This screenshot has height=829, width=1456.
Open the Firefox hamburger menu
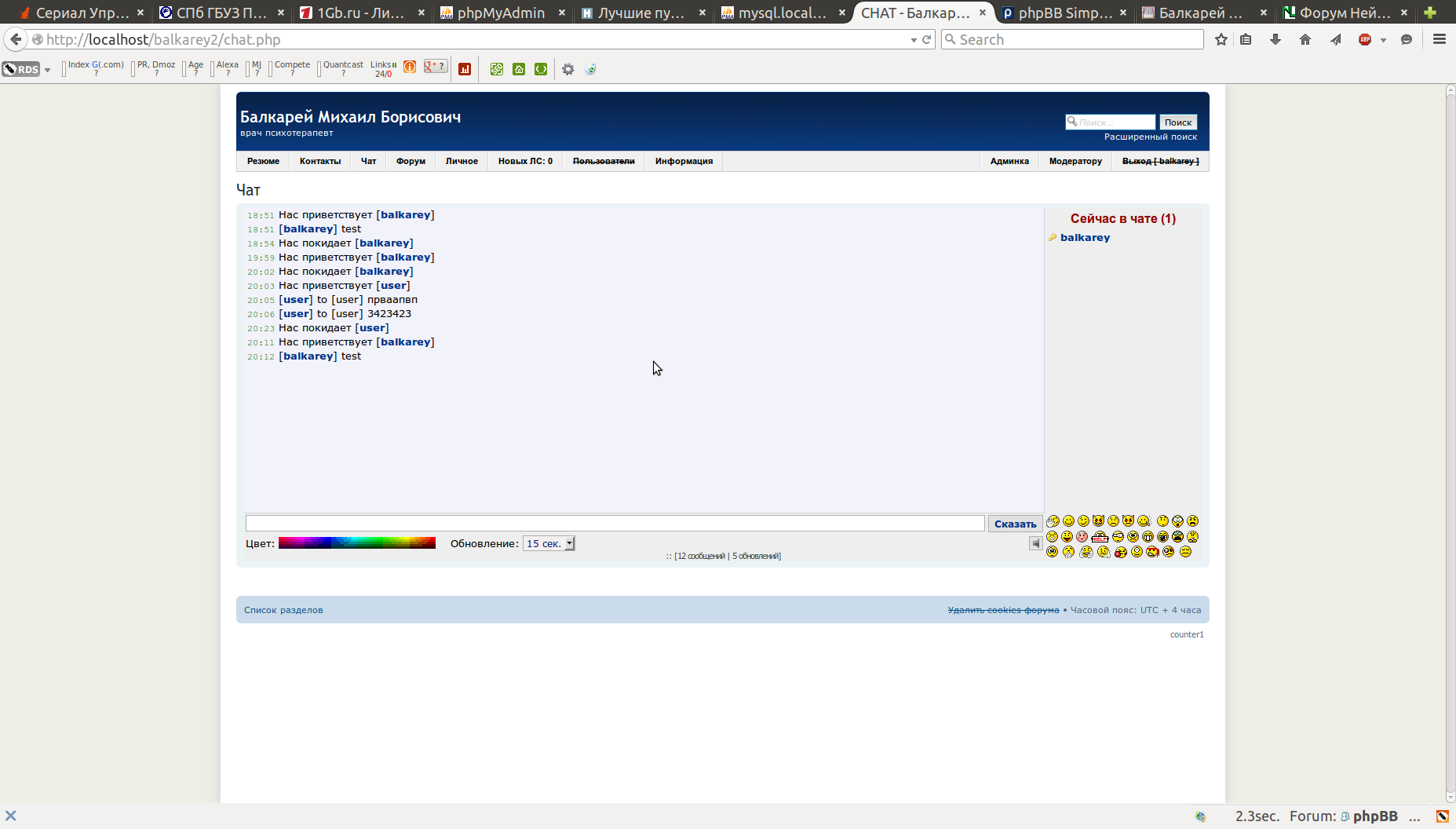point(1440,39)
